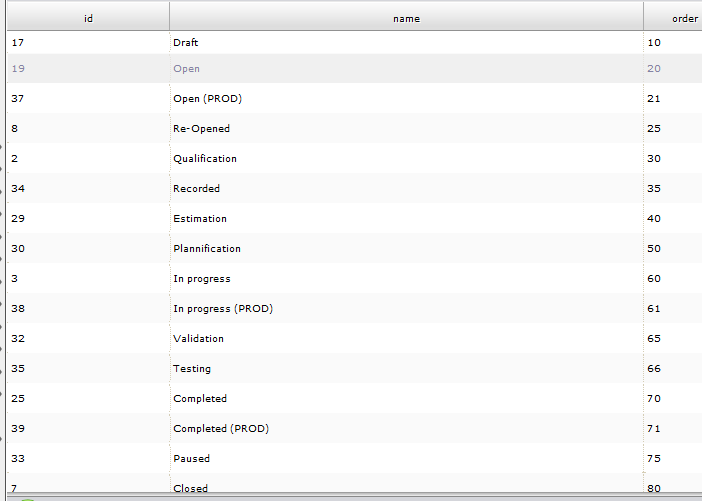Select the greyed-out Open row
Image resolution: width=702 pixels, height=501 pixels.
coord(187,69)
